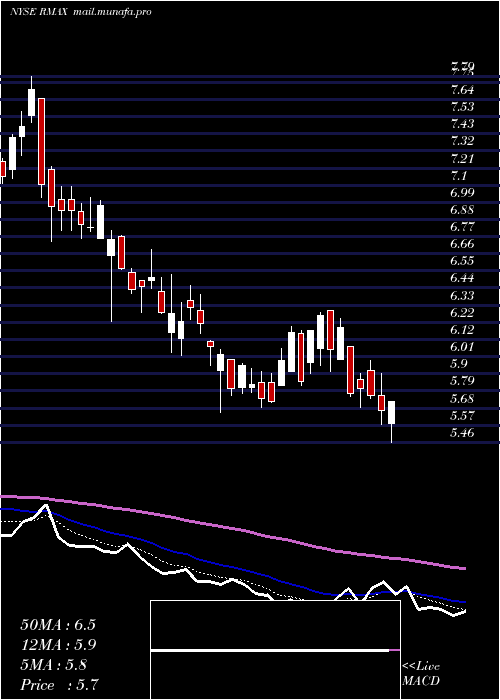Pick the 7.21 price axis value
500x700 pixels.
click(462, 158)
